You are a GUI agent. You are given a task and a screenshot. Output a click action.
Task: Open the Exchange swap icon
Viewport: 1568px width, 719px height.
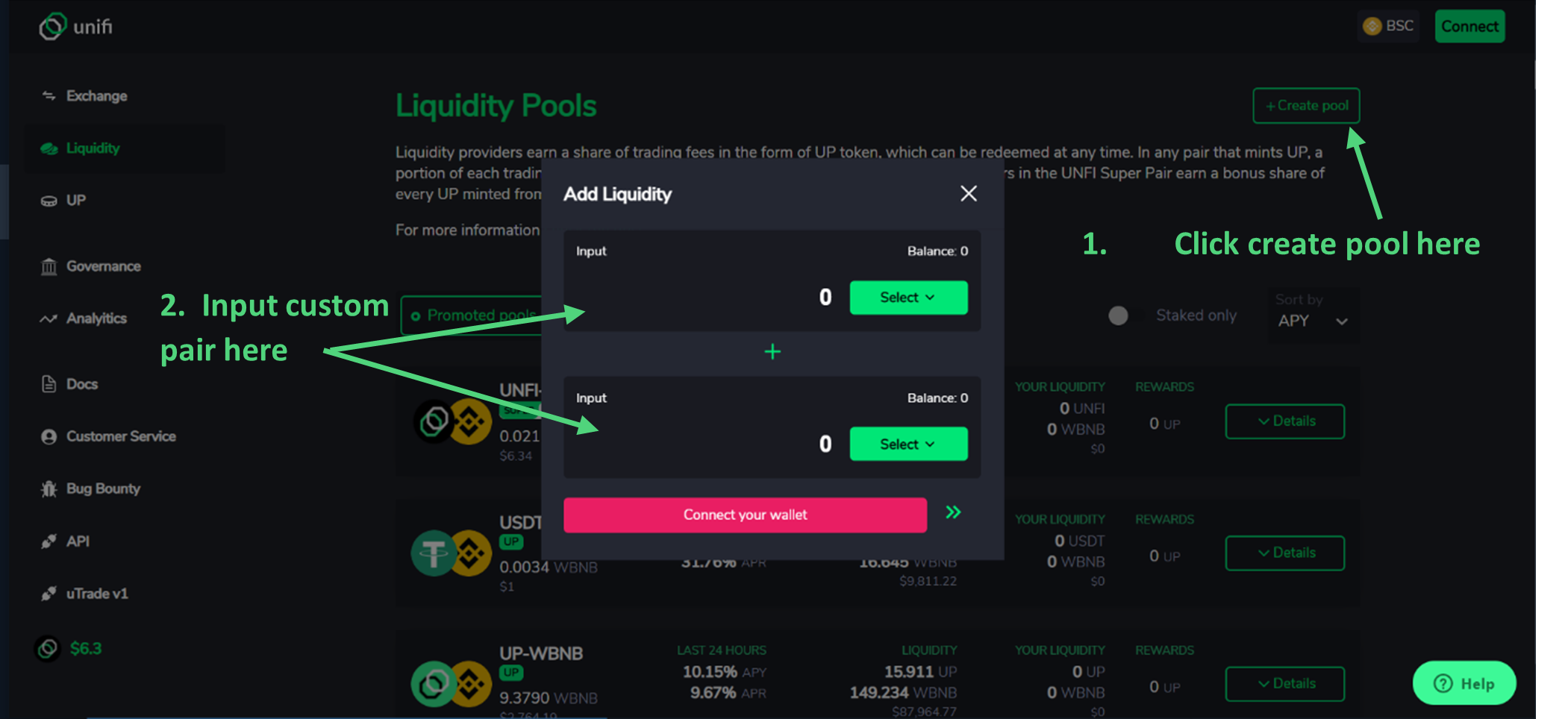tap(49, 95)
